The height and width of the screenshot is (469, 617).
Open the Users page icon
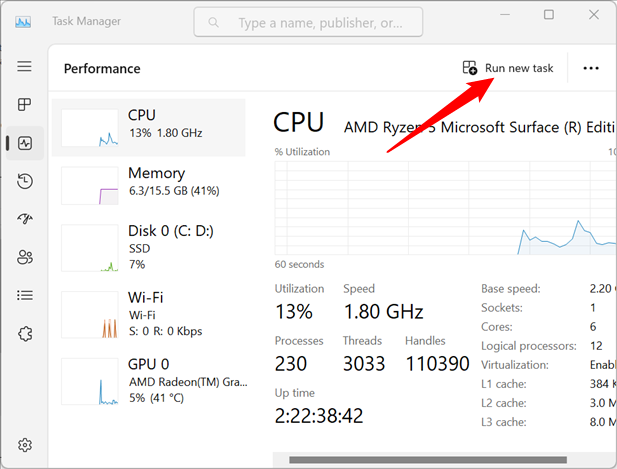coord(25,257)
